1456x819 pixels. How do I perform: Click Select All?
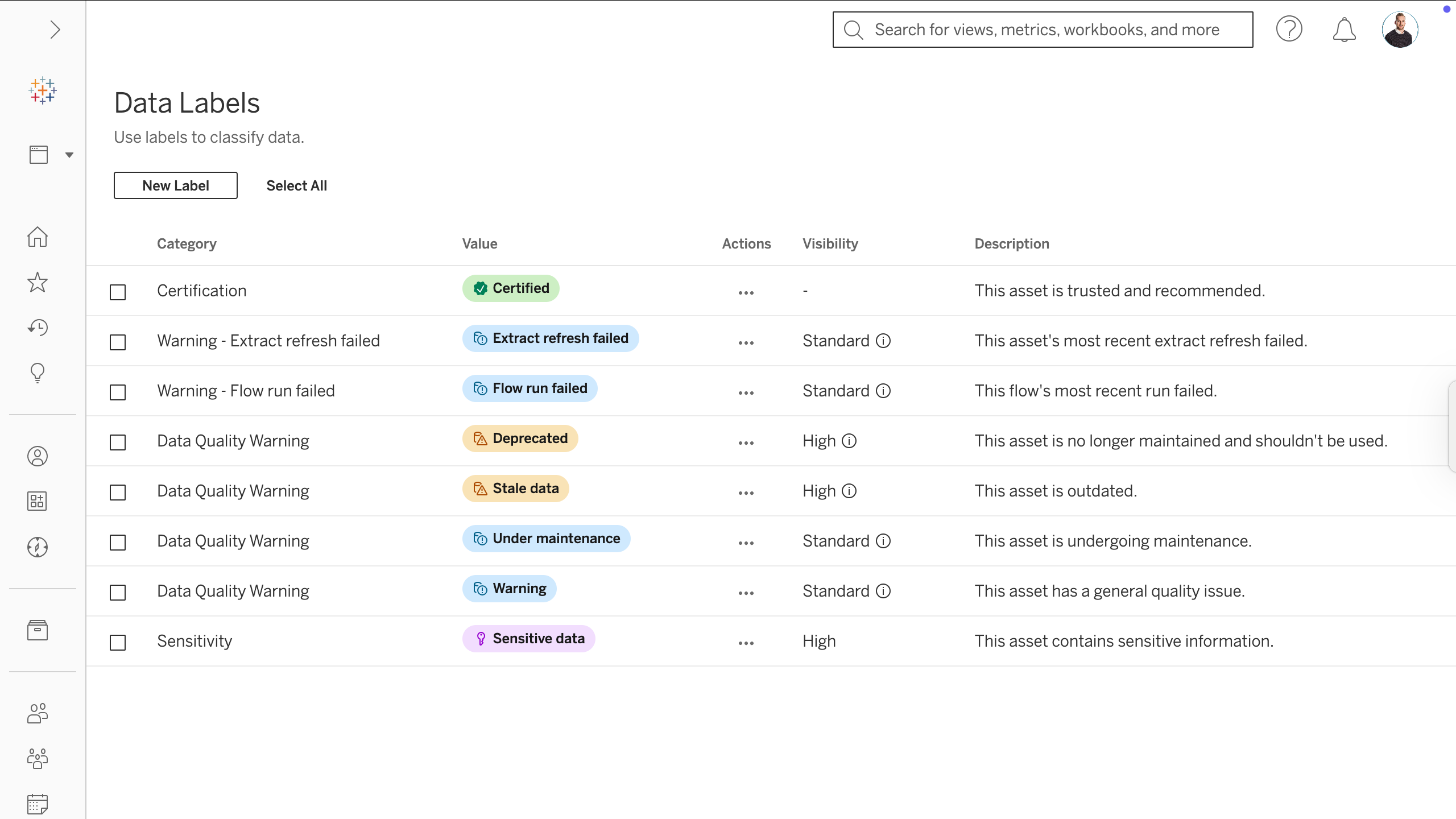pyautogui.click(x=296, y=185)
